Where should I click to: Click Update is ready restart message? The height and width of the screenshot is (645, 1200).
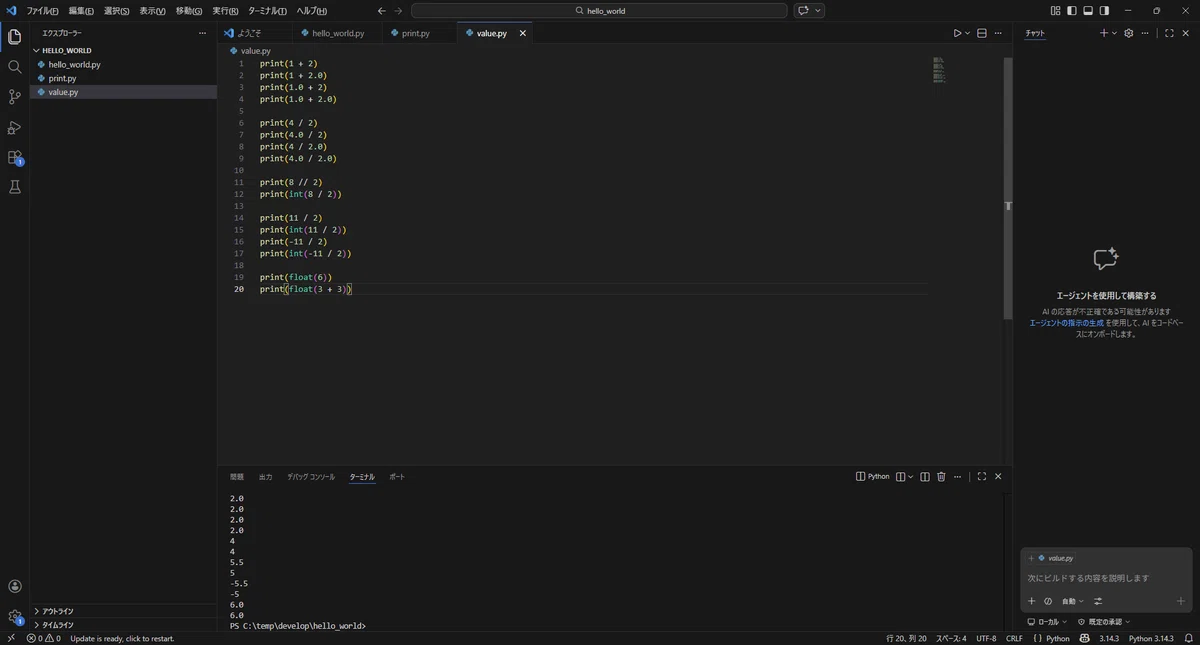tap(122, 638)
